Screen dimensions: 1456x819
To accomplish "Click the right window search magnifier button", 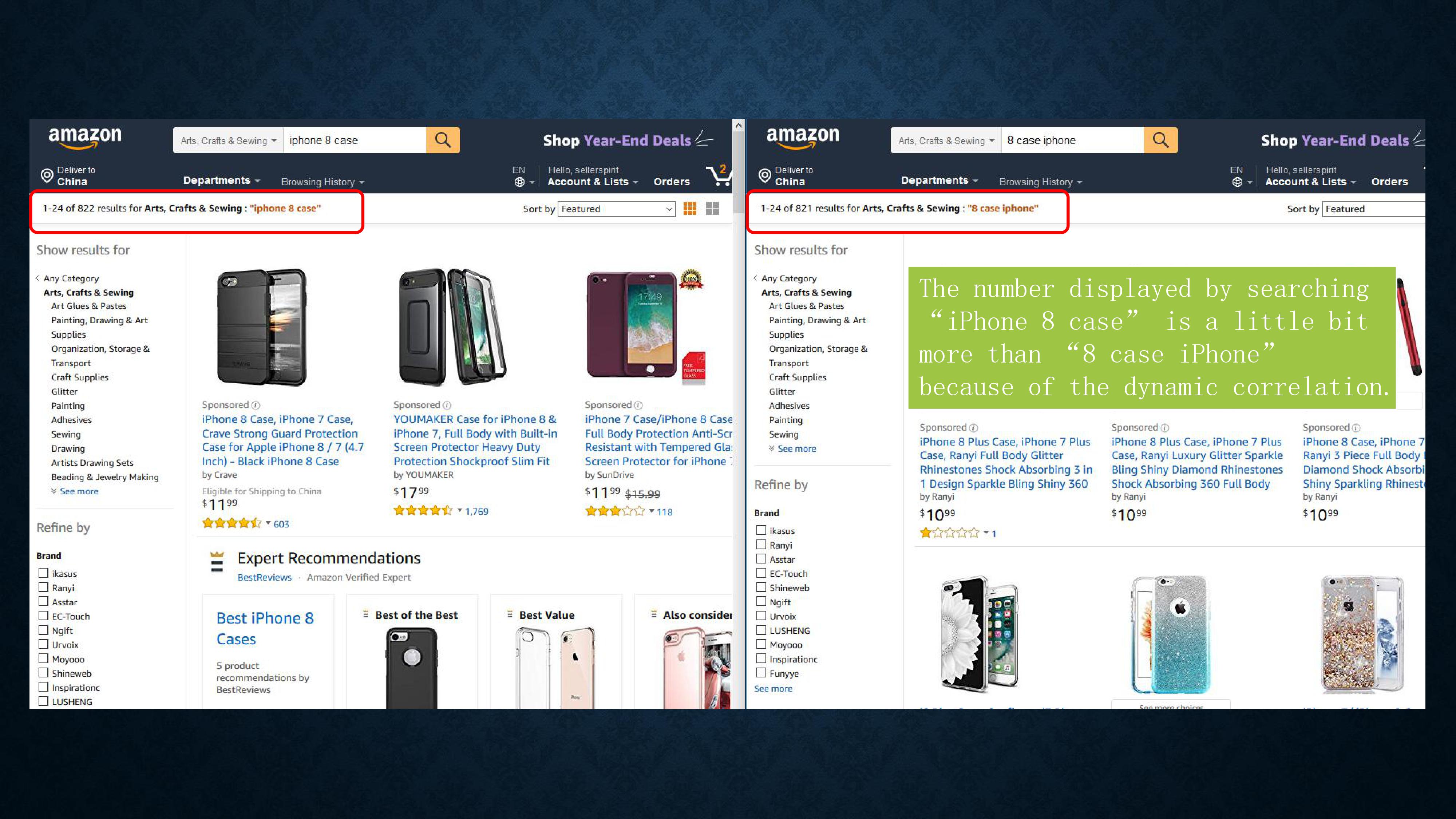I will pyautogui.click(x=1160, y=140).
